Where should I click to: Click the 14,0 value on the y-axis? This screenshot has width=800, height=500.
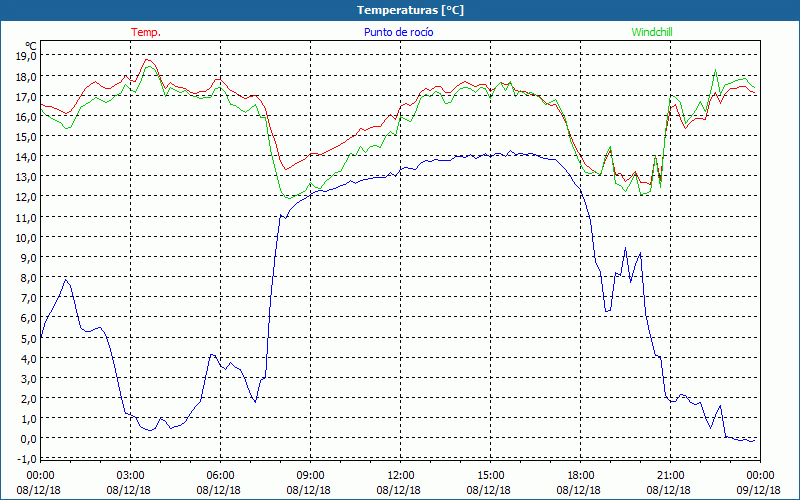[x=27, y=157]
